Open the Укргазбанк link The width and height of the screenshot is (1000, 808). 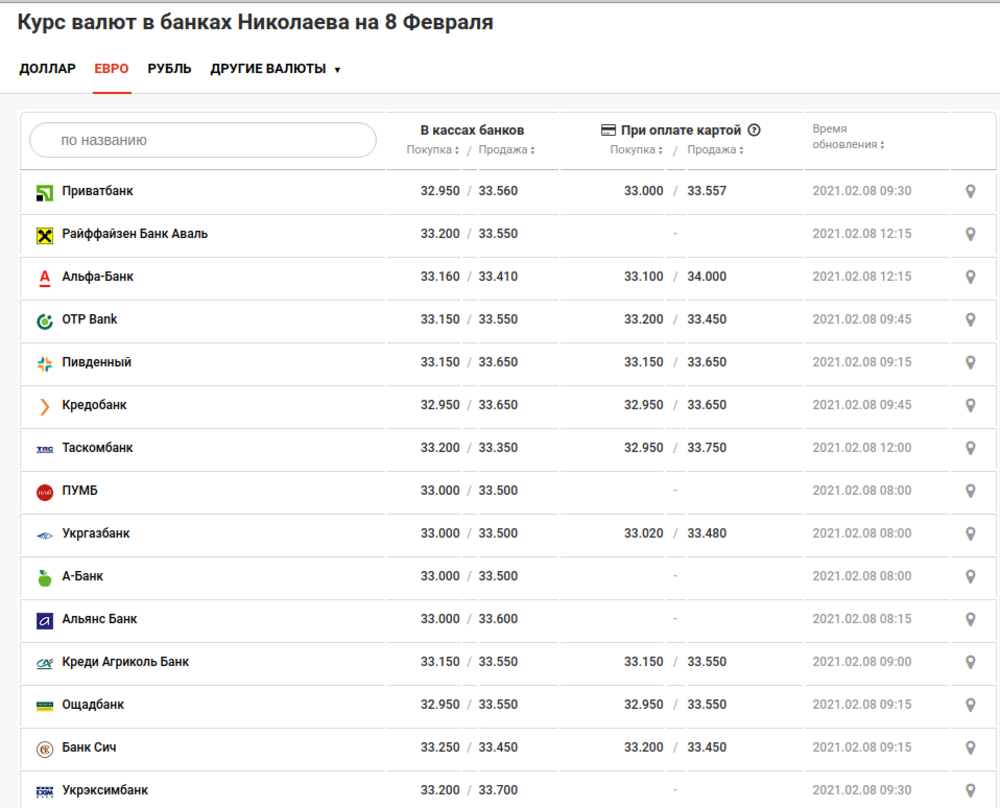point(96,533)
